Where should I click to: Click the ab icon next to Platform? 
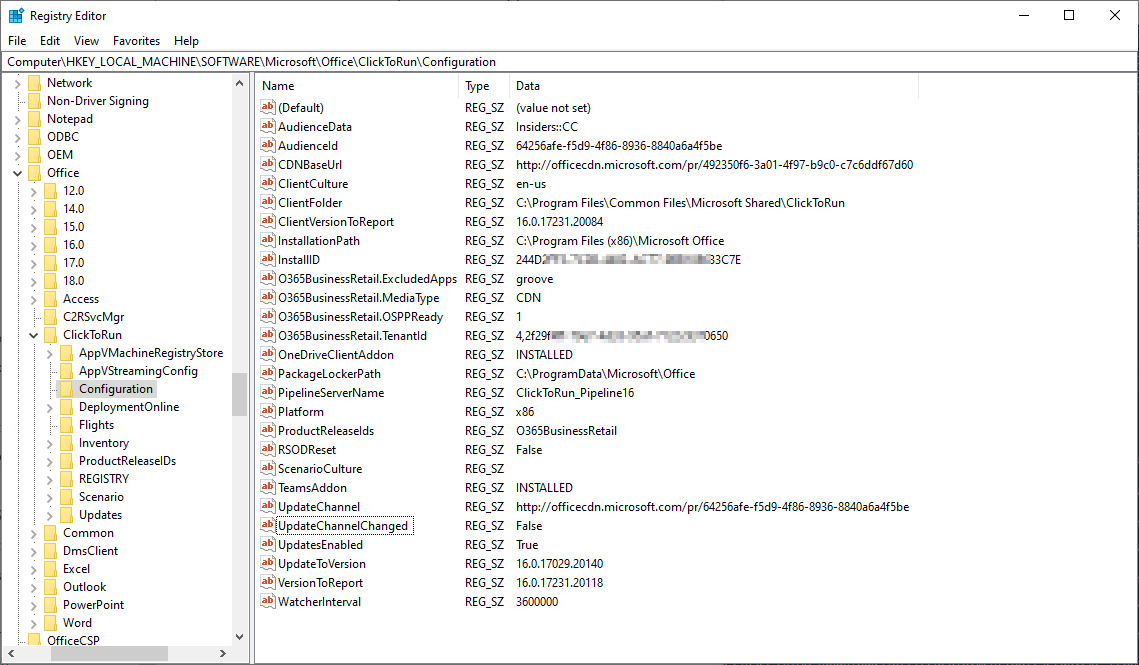click(x=267, y=411)
